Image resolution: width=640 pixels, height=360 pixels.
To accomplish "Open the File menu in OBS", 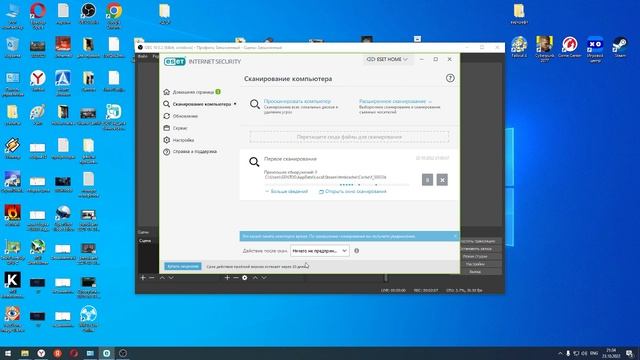I will click(x=142, y=56).
